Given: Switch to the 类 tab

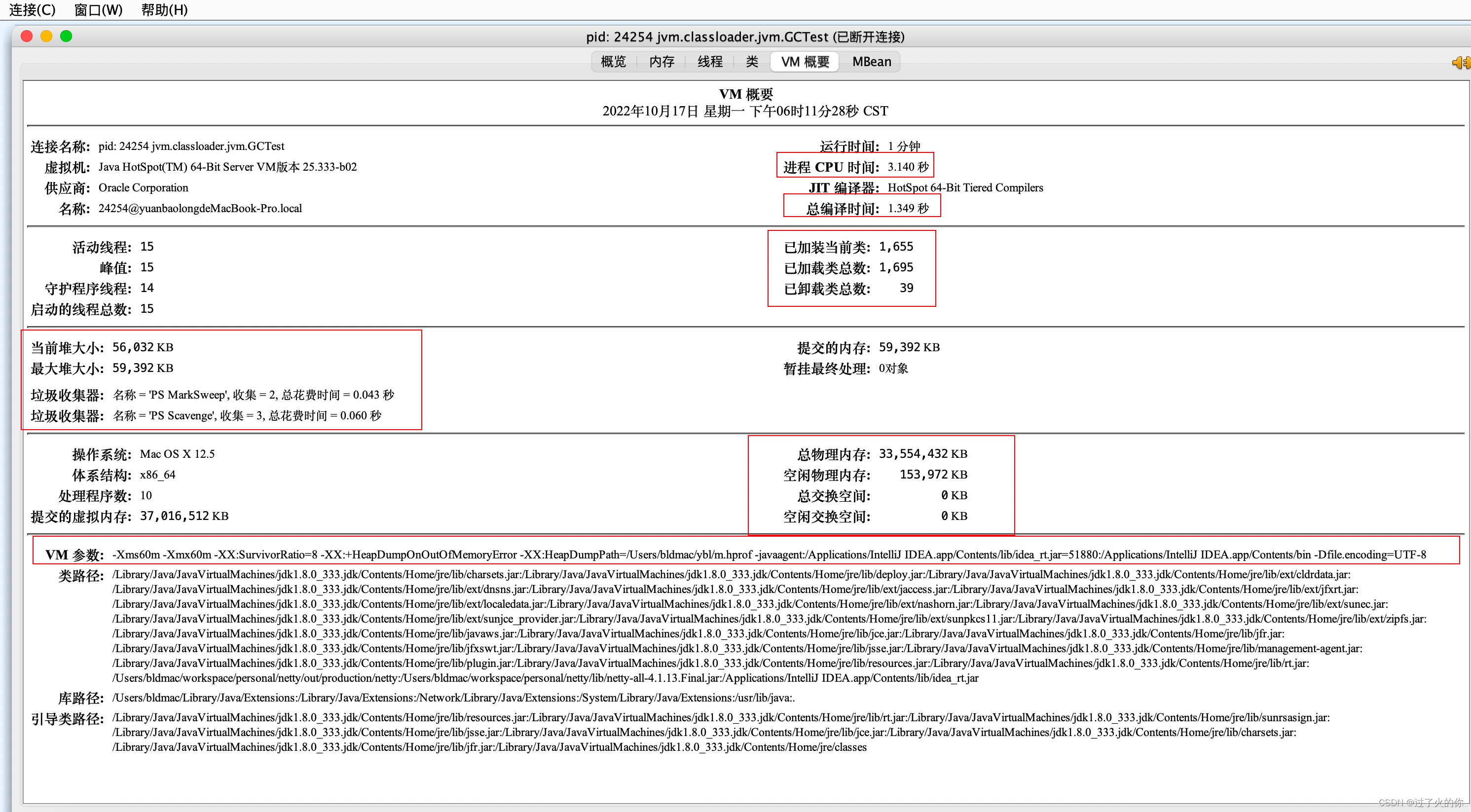Looking at the screenshot, I should [x=752, y=62].
